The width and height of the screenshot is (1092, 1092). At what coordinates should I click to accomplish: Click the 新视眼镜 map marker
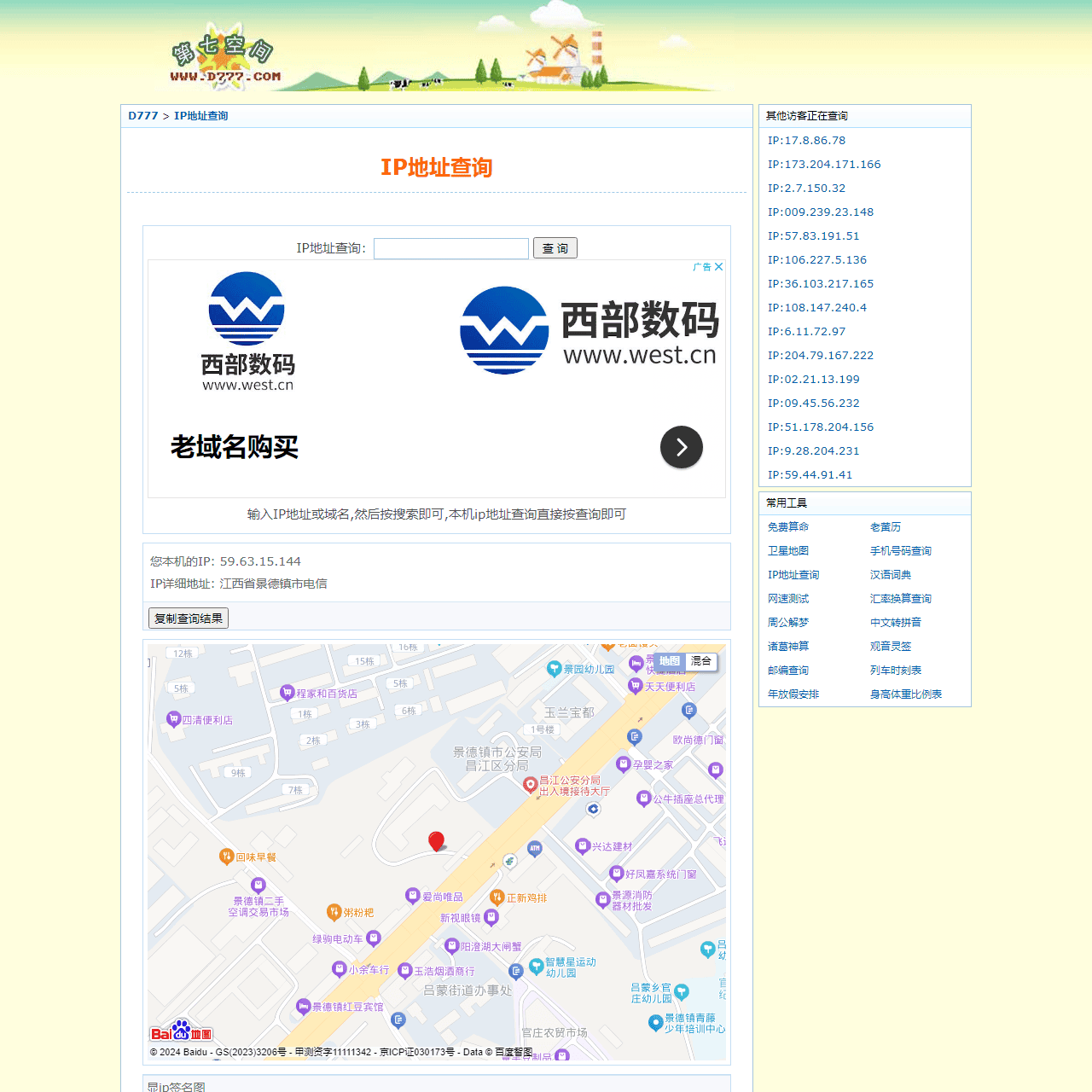pos(491,917)
